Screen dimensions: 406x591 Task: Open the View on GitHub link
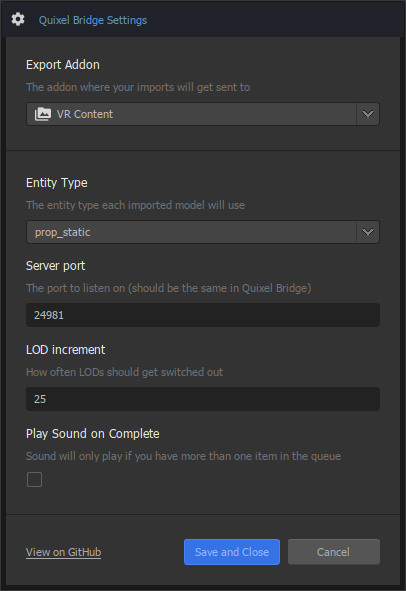point(63,552)
